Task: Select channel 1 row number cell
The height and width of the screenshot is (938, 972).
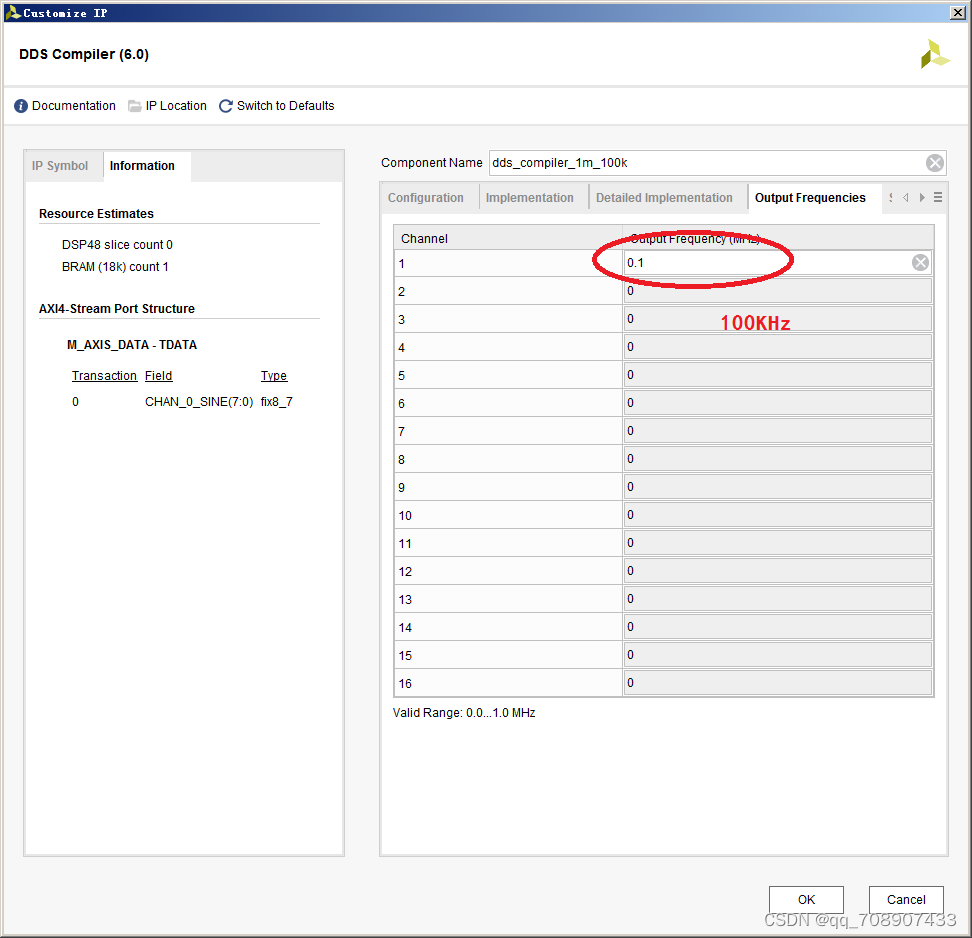Action: coord(508,263)
